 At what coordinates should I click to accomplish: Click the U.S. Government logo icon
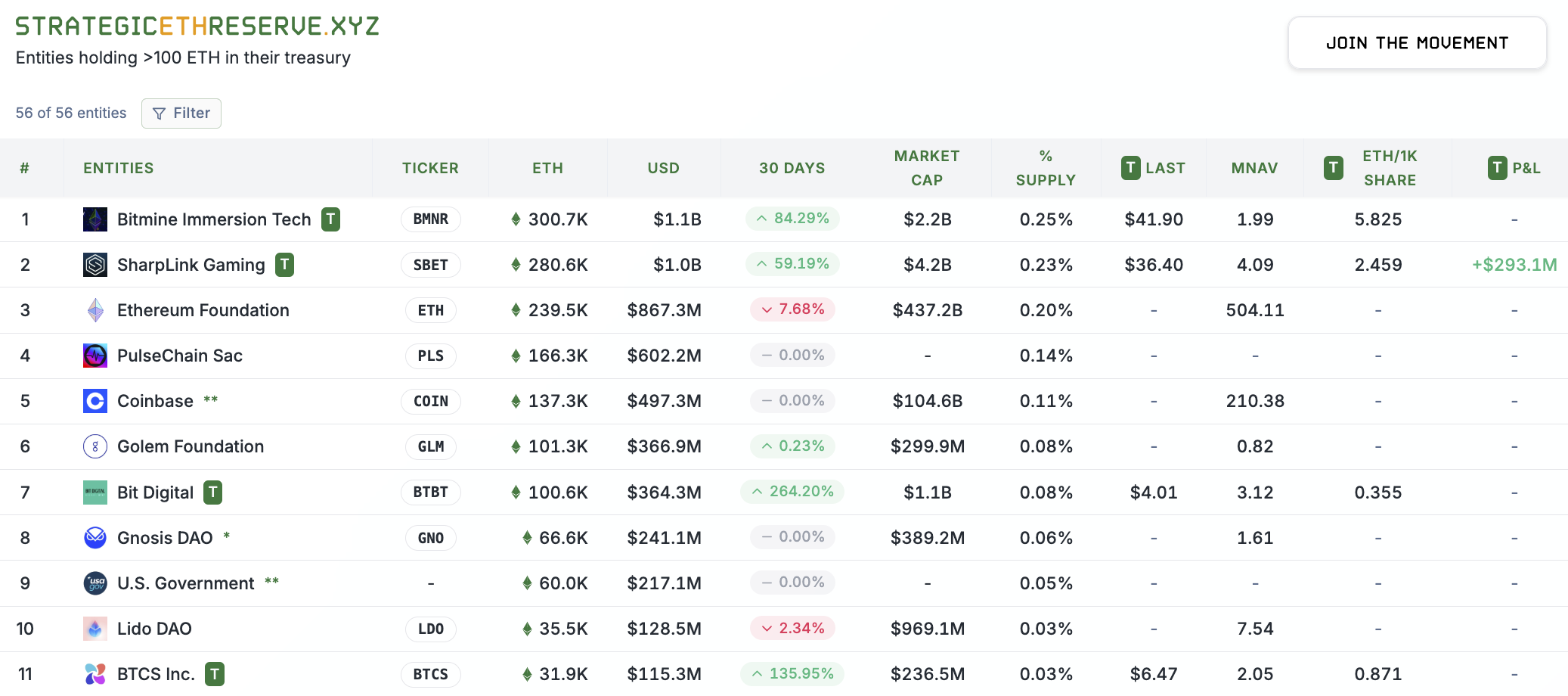95,583
